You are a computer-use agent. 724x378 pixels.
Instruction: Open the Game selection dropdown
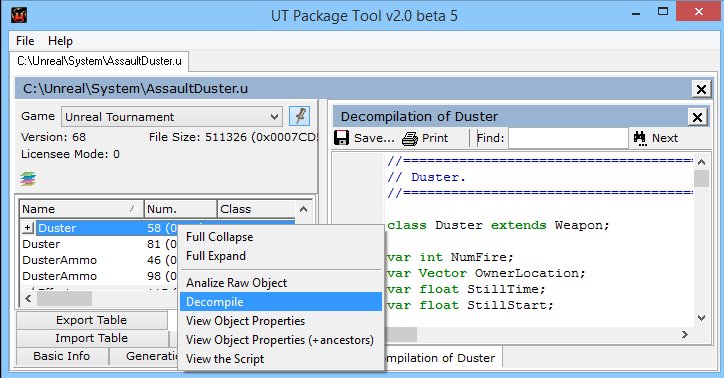pos(172,117)
